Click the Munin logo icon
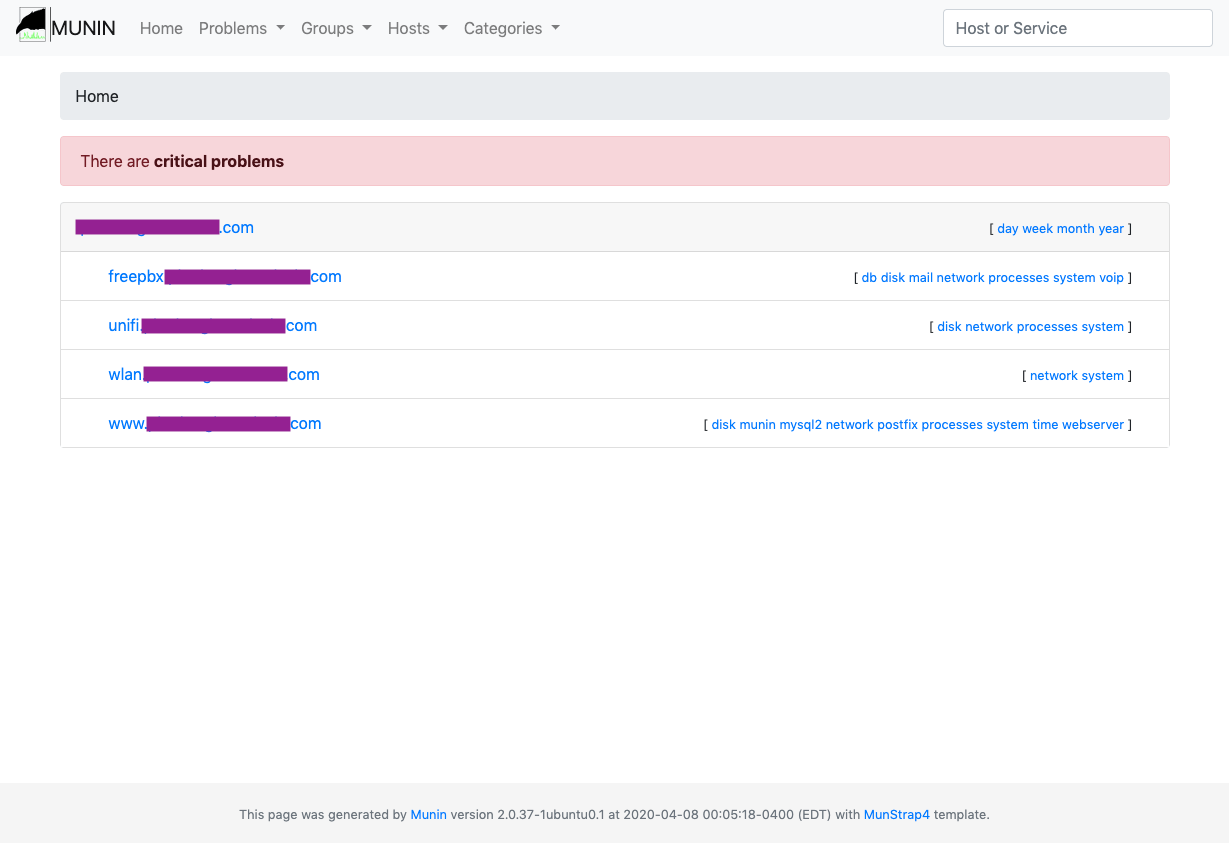This screenshot has width=1229, height=845. coord(33,26)
